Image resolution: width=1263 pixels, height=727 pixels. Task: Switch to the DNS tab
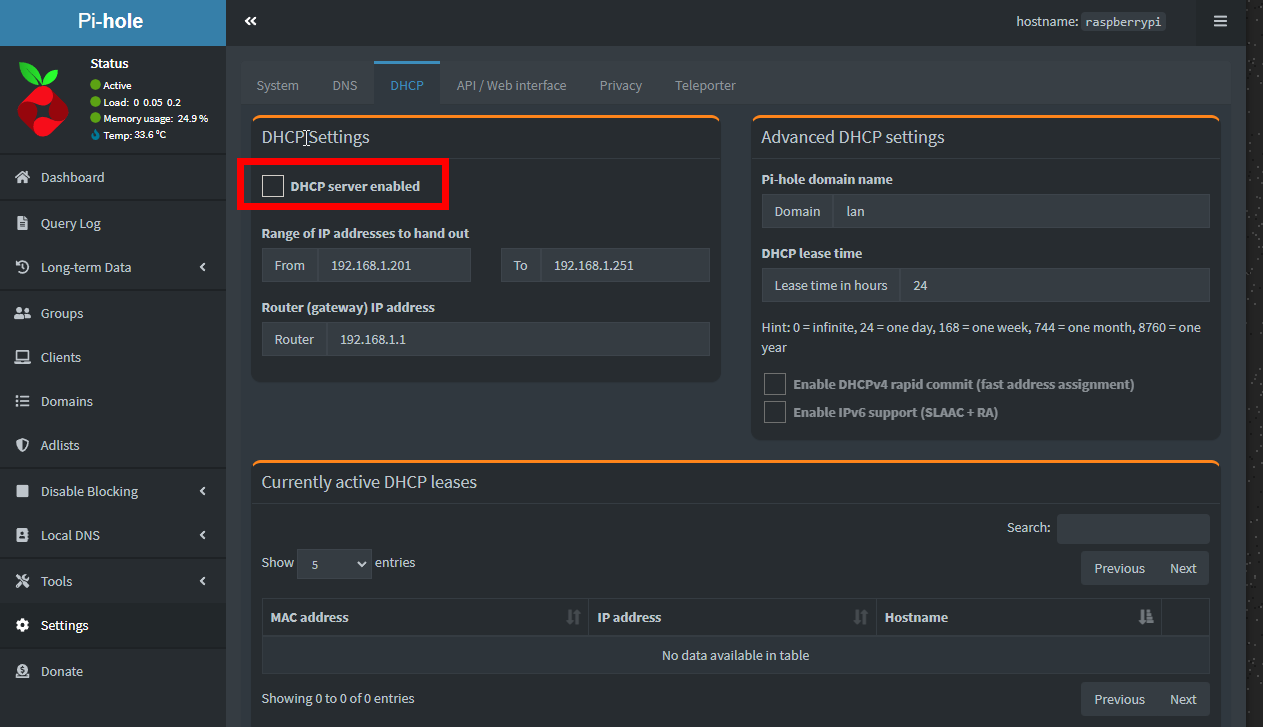(x=345, y=85)
